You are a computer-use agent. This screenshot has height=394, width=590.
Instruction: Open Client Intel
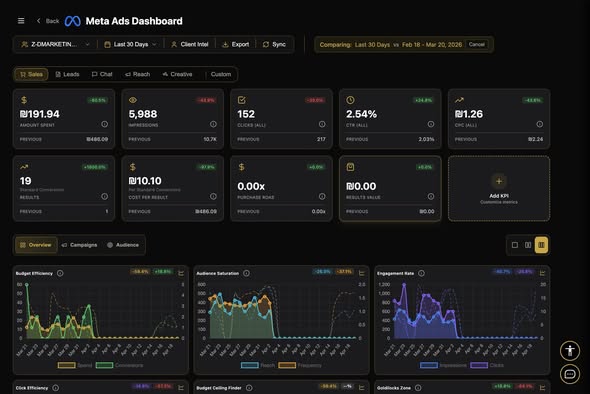coord(190,44)
